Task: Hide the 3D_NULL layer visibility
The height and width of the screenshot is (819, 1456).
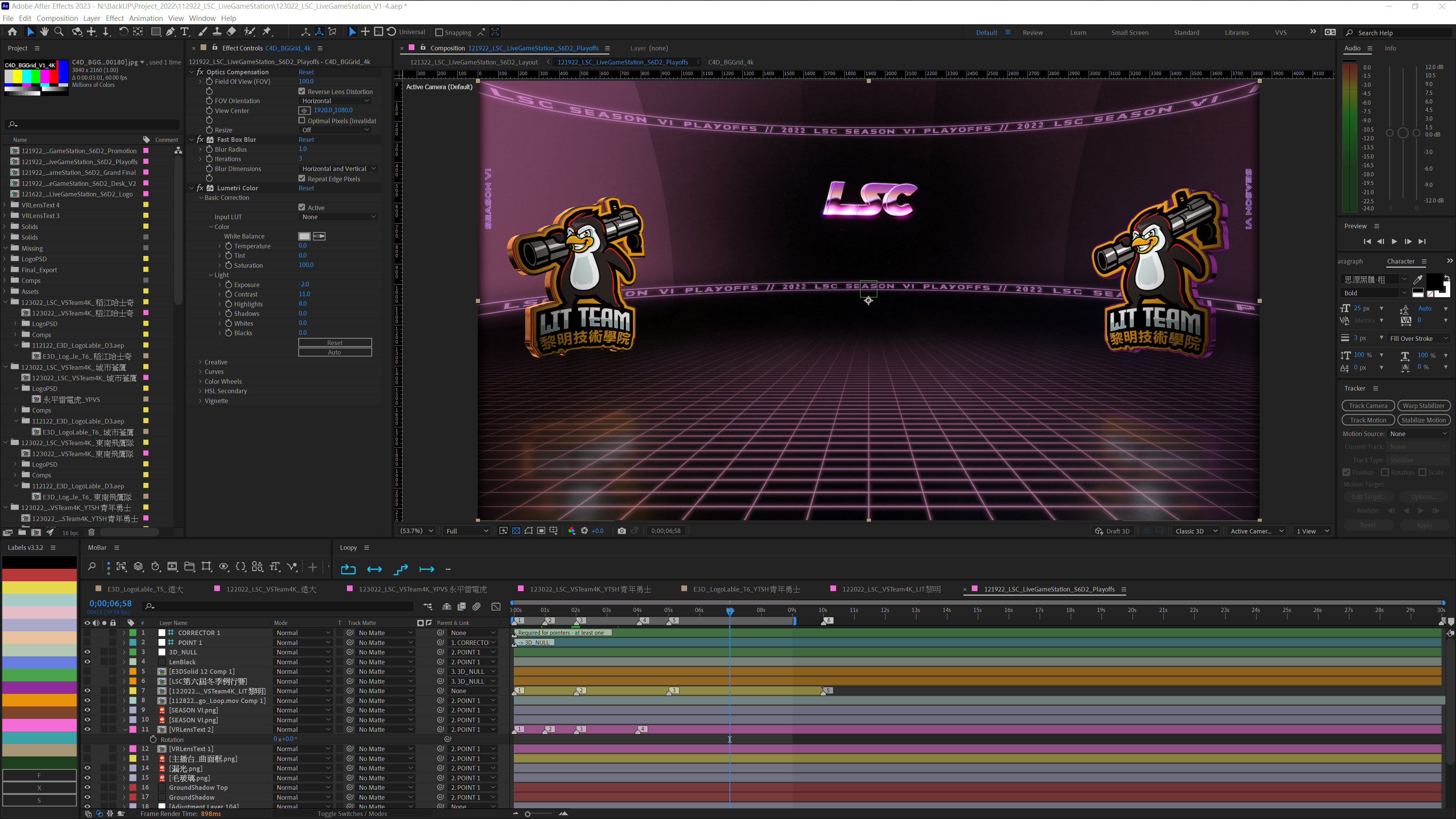Action: pyautogui.click(x=87, y=652)
